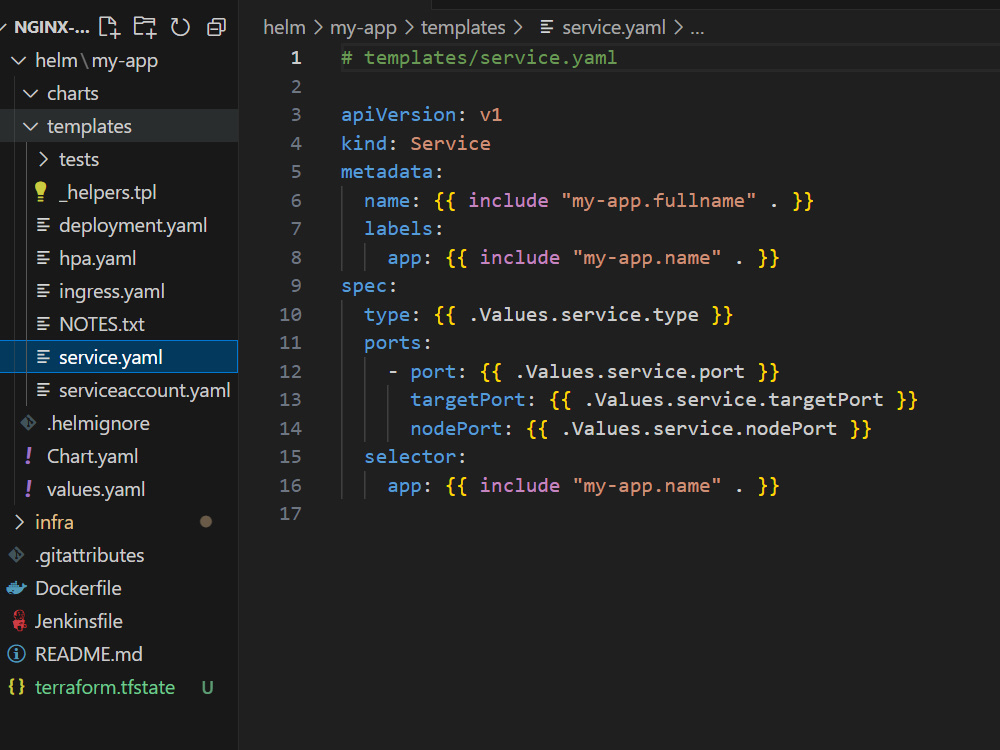Refresh the explorer file tree
1000x750 pixels.
[180, 27]
